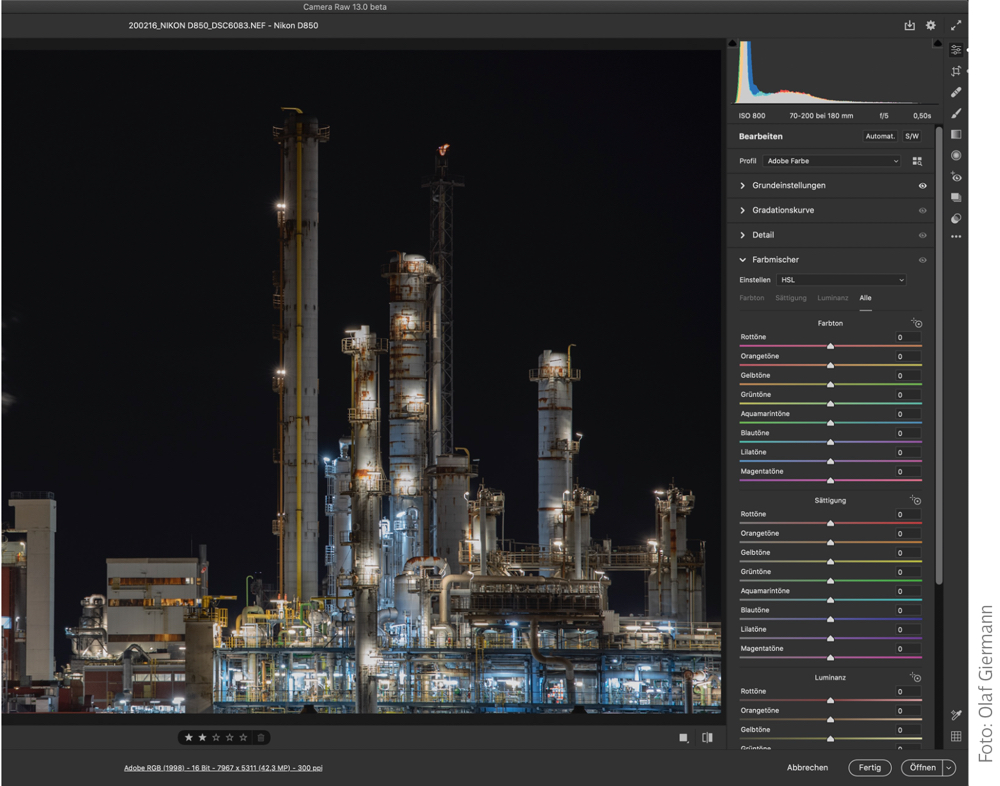Image resolution: width=1000 pixels, height=786 pixels.
Task: Switch to the Luminanz tab
Action: (832, 298)
